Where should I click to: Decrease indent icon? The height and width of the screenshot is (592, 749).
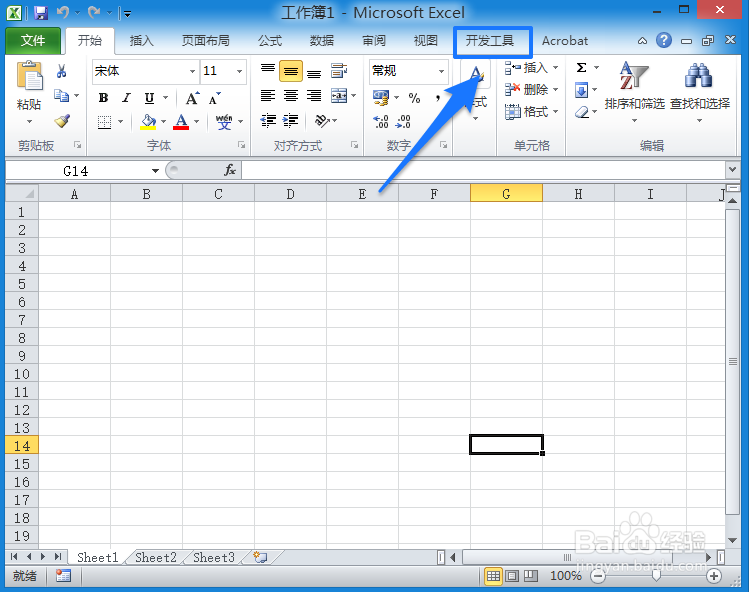(268, 120)
